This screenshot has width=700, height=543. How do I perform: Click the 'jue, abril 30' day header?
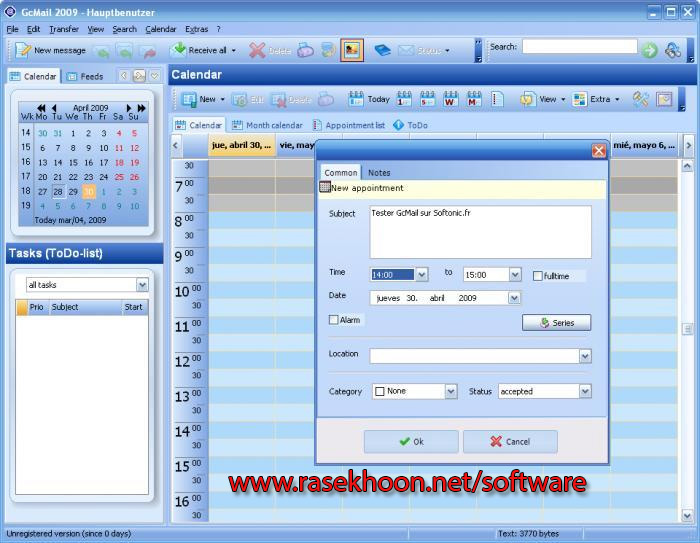pos(242,146)
